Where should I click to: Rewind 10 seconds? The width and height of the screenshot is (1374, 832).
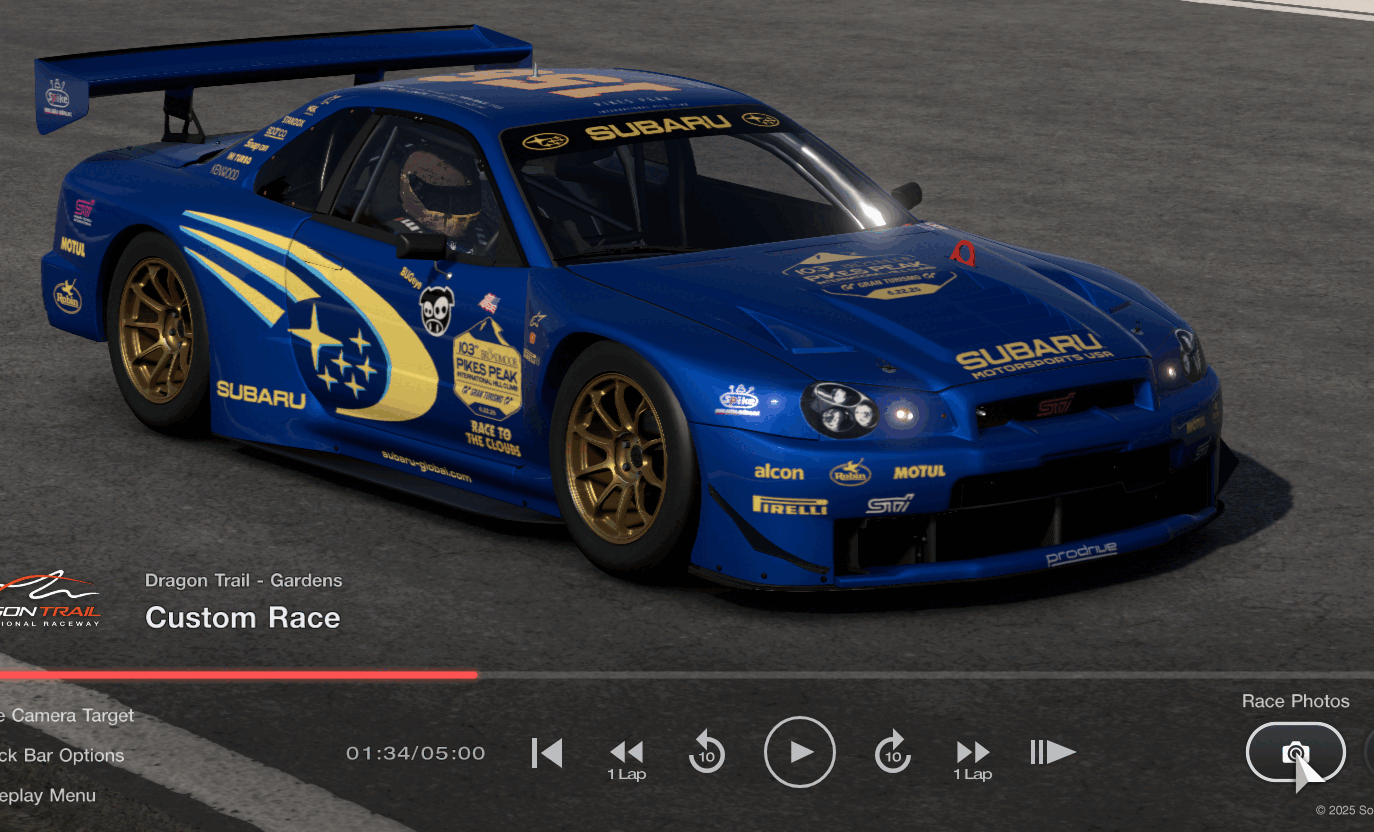707,752
